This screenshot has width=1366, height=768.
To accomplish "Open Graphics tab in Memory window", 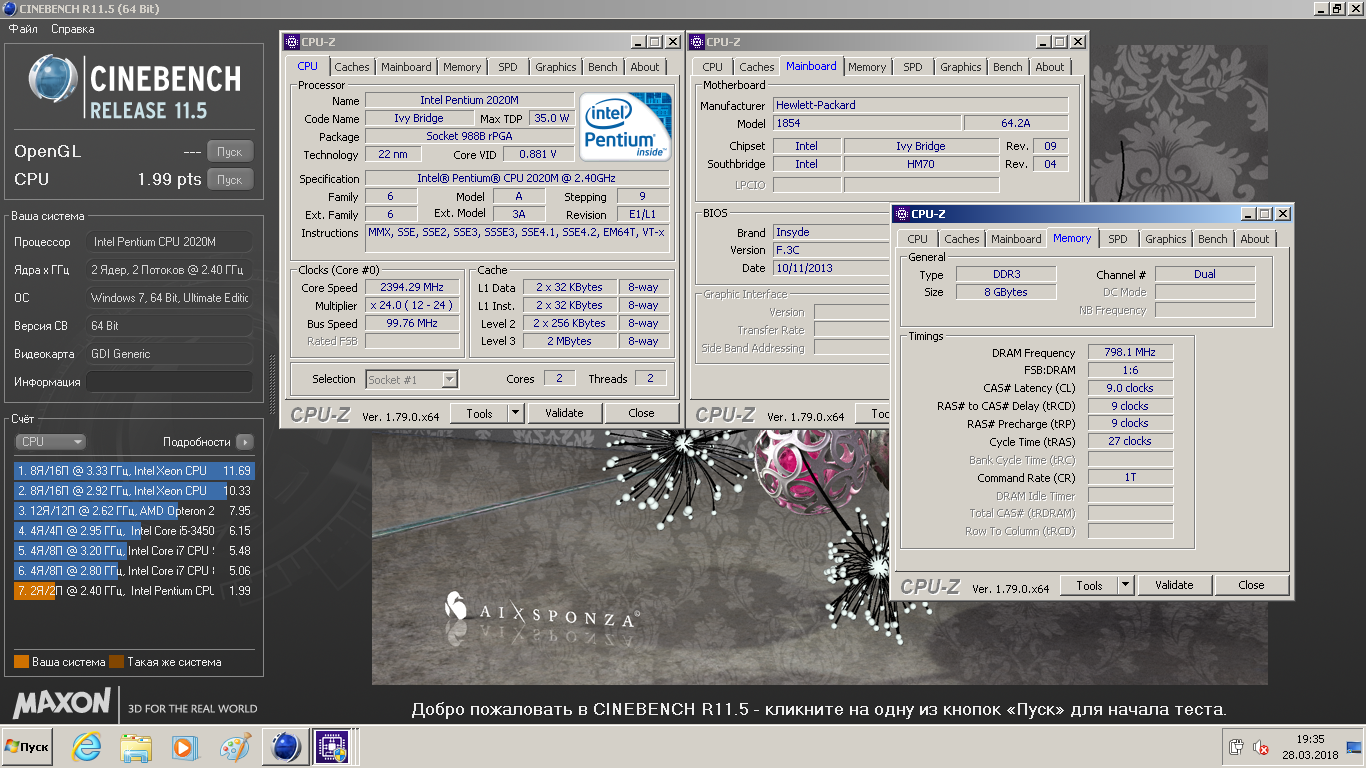I will 1166,239.
